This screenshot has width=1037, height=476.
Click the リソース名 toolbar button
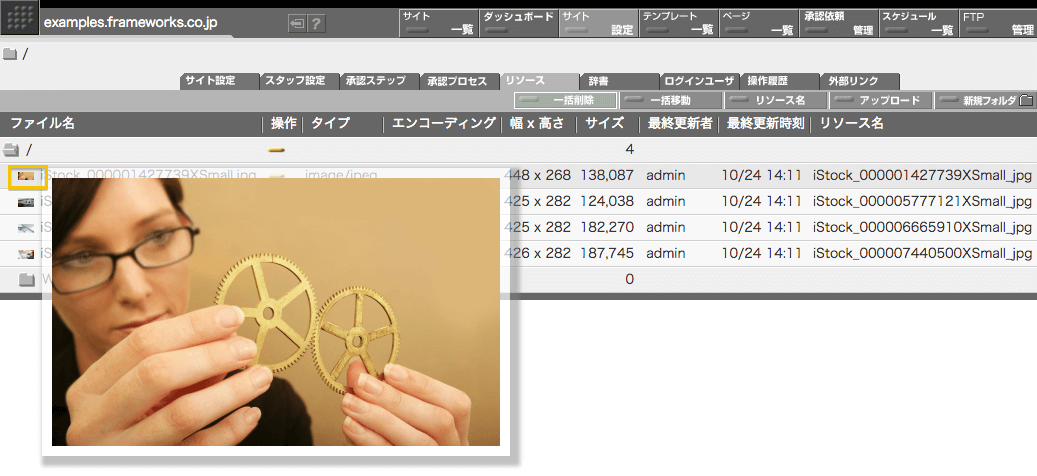[x=776, y=100]
